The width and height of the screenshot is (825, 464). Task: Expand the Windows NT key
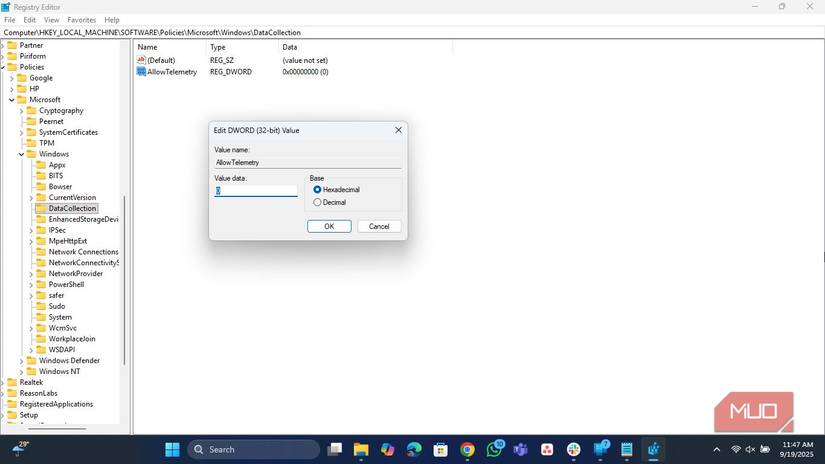22,371
